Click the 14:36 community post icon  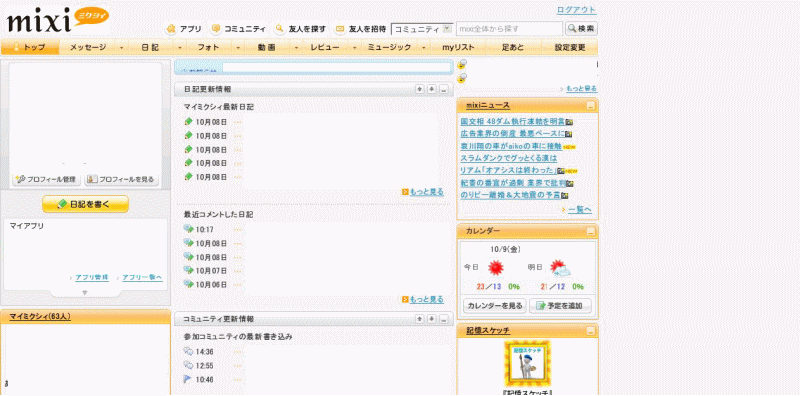188,352
